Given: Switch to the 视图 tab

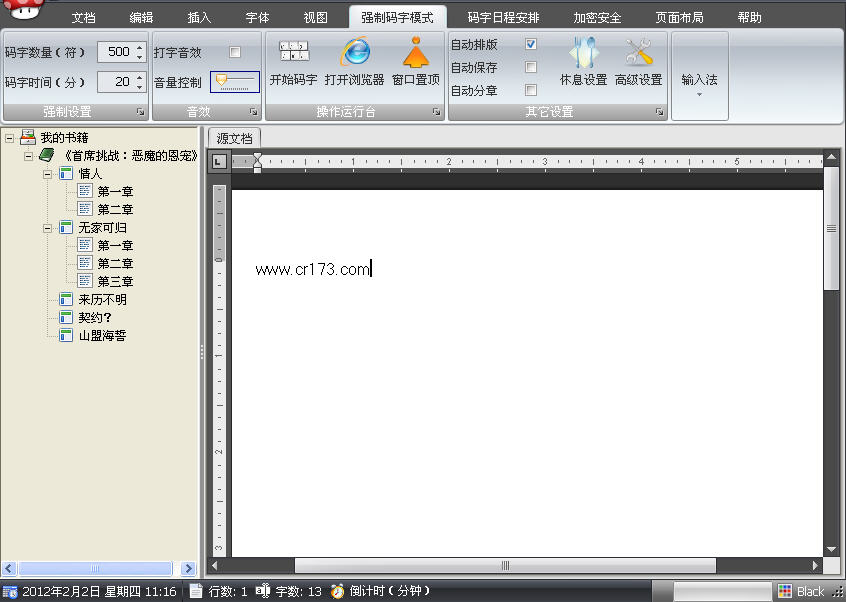Looking at the screenshot, I should click(315, 17).
